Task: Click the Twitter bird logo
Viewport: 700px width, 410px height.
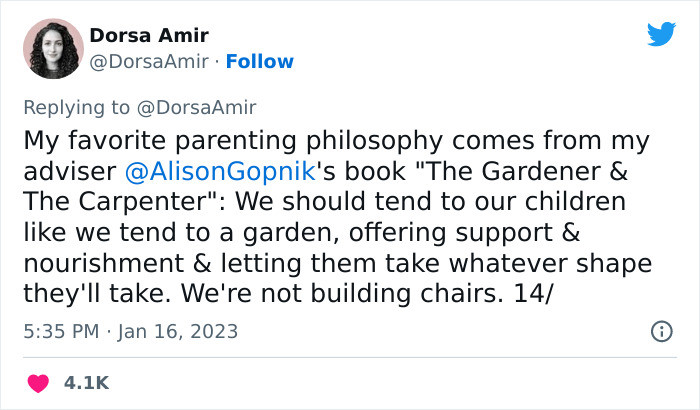Action: pos(661,34)
